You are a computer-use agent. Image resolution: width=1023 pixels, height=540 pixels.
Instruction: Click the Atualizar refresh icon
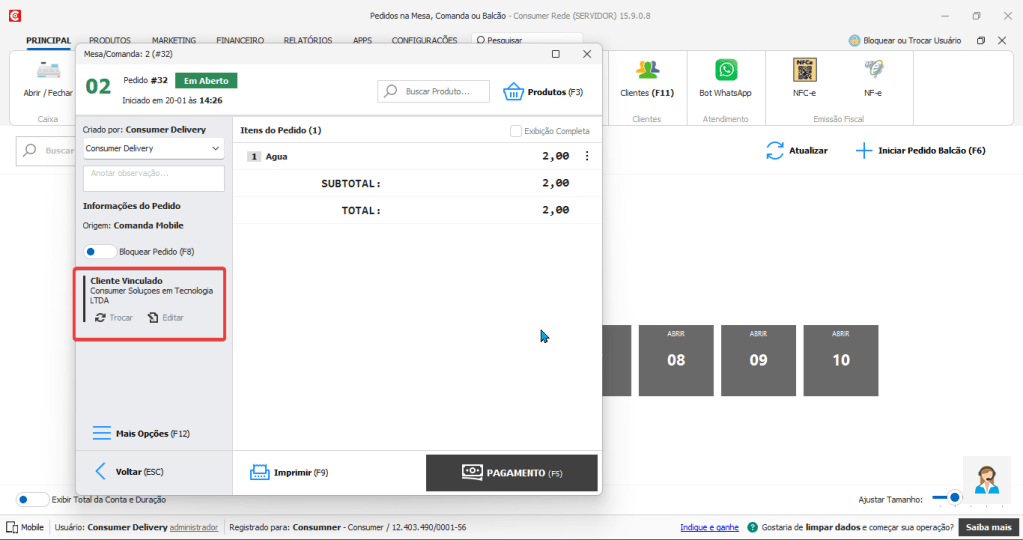coord(775,151)
